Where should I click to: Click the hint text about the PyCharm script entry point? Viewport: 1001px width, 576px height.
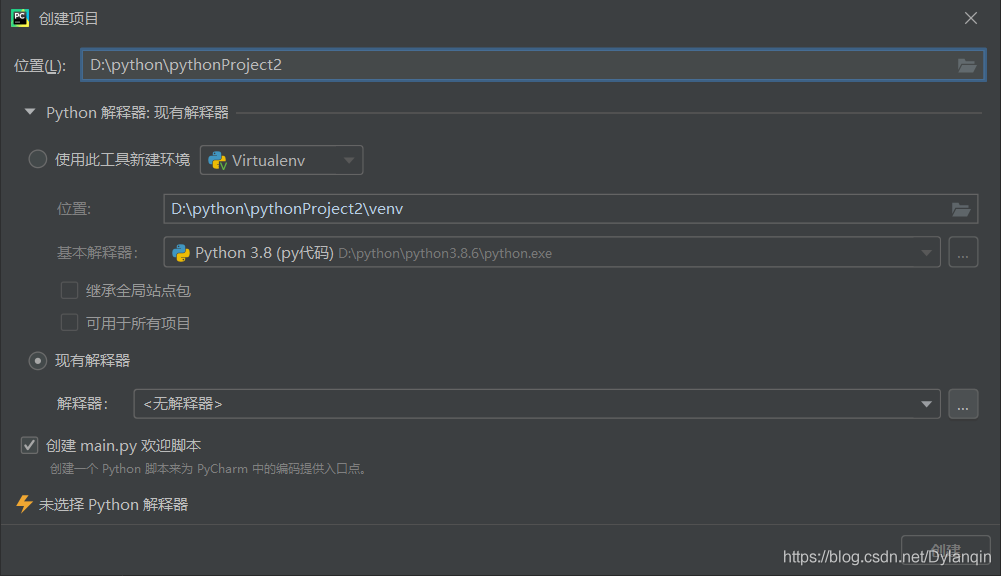click(208, 469)
